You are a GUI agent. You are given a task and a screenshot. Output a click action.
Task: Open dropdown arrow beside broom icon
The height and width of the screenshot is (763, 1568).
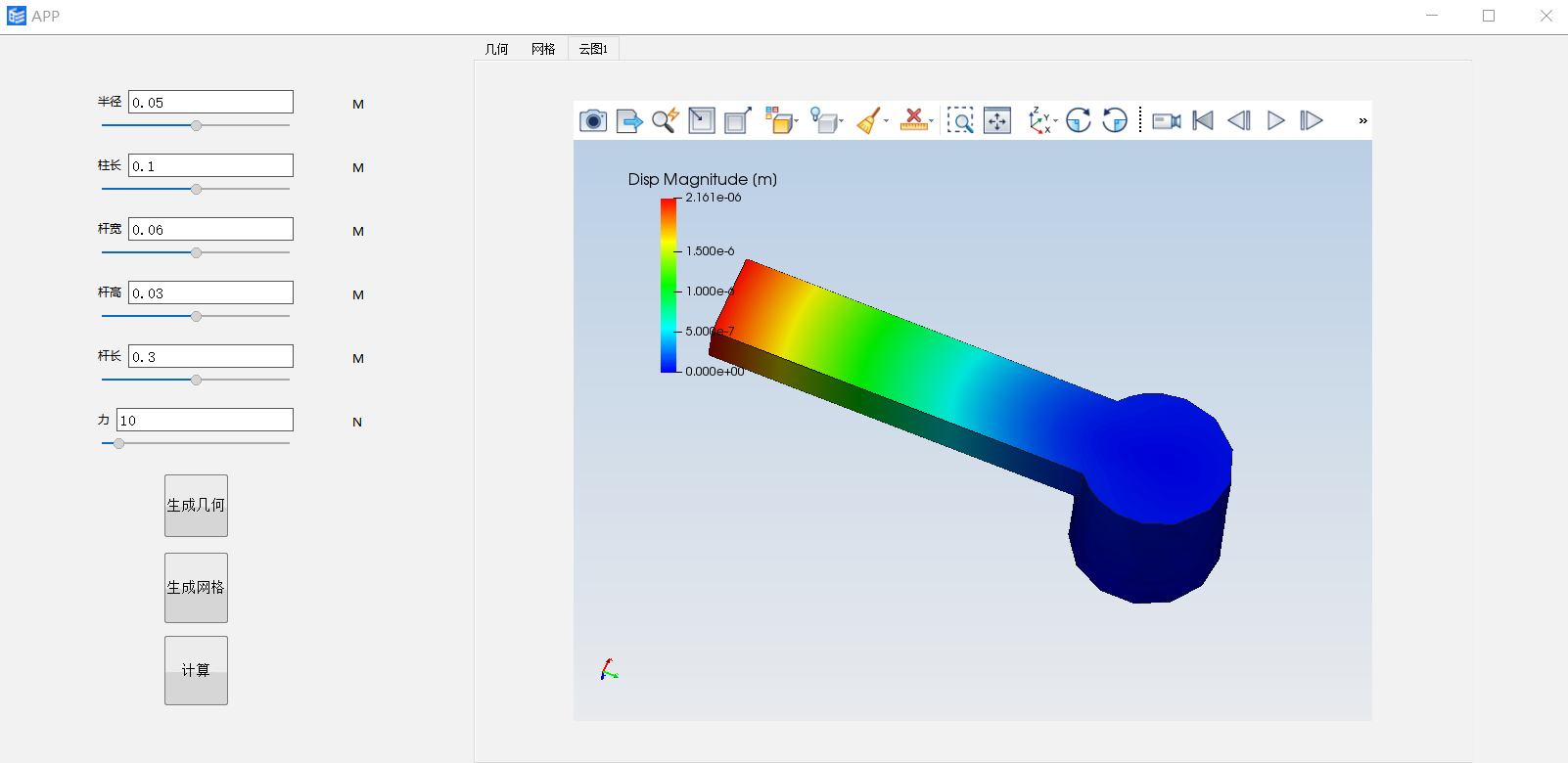tap(887, 121)
